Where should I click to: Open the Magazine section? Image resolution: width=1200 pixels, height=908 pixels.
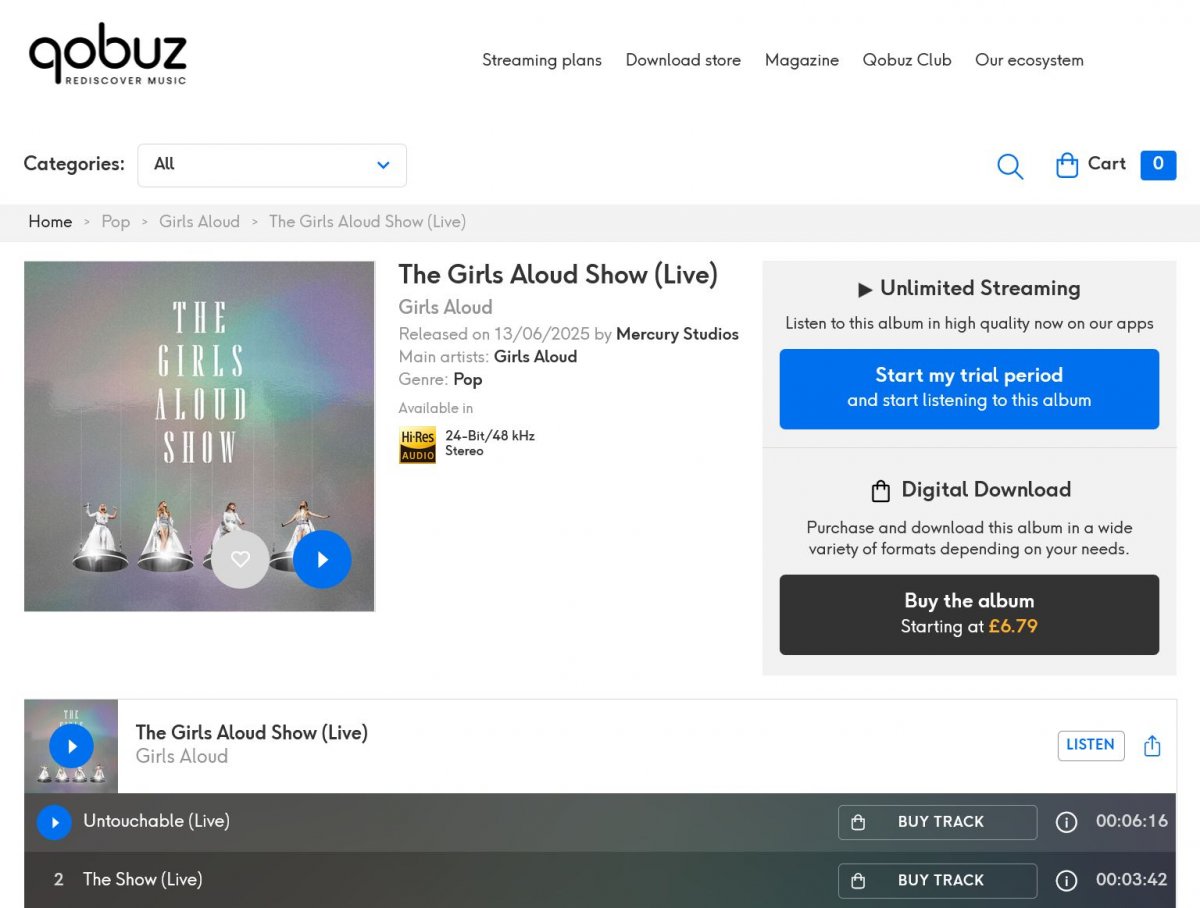click(x=802, y=60)
